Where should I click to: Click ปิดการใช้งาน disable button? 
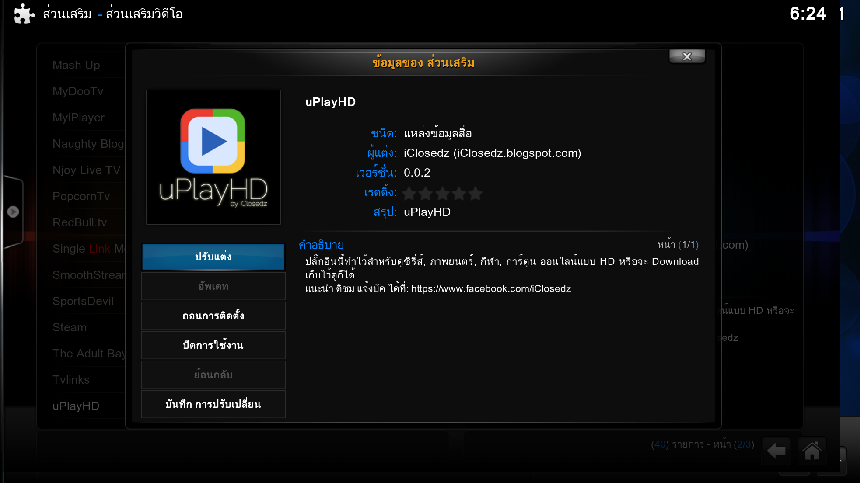pyautogui.click(x=213, y=345)
